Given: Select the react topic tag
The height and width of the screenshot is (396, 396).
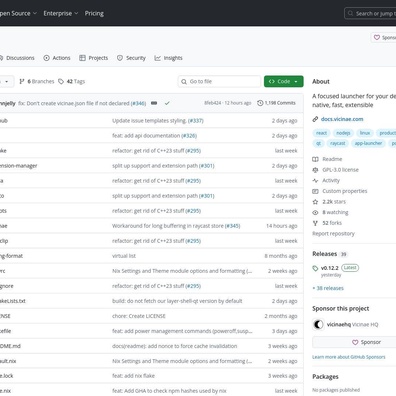Looking at the screenshot, I should [x=321, y=133].
